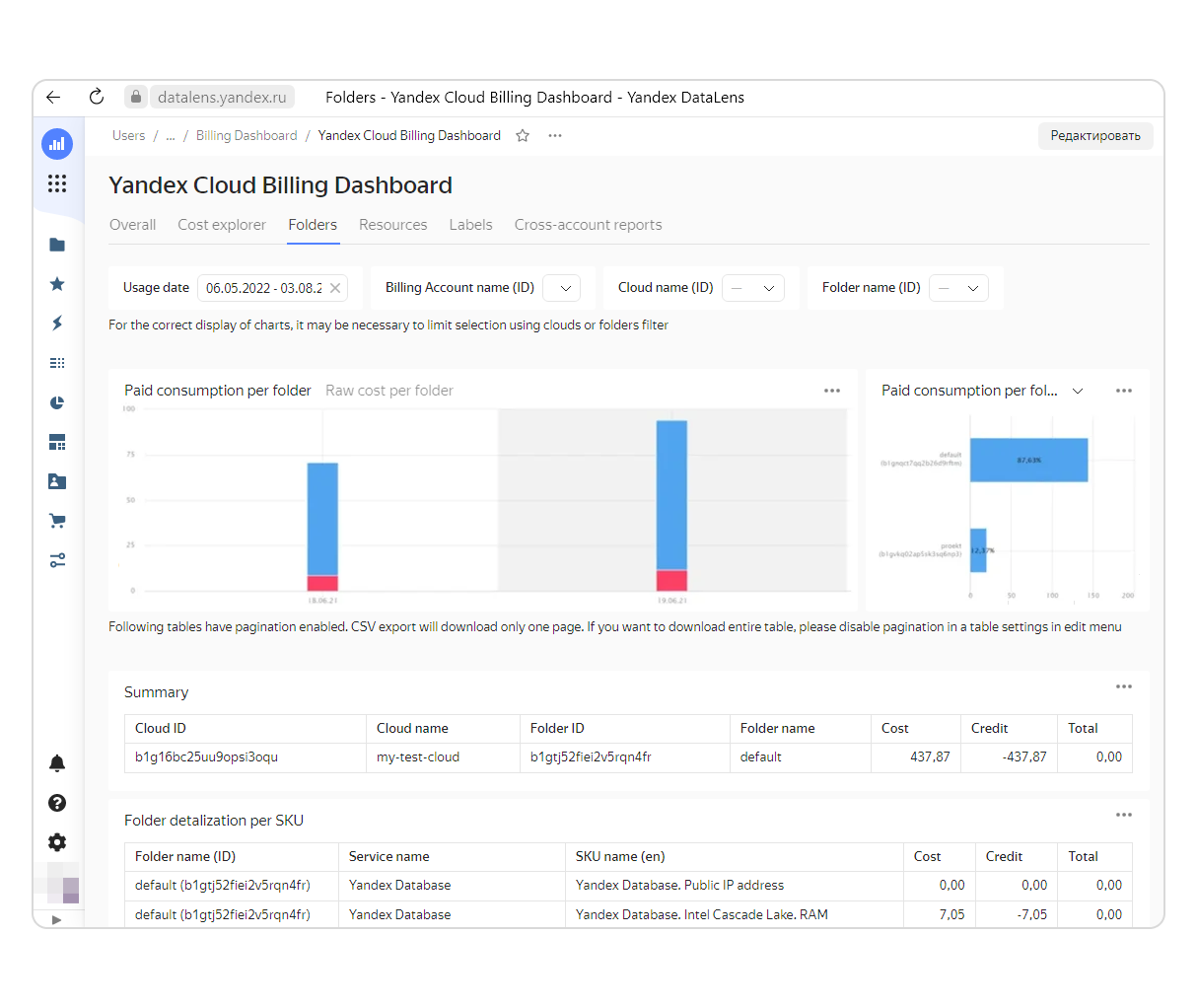Open Datasets list icon in the sidebar

[x=57, y=363]
